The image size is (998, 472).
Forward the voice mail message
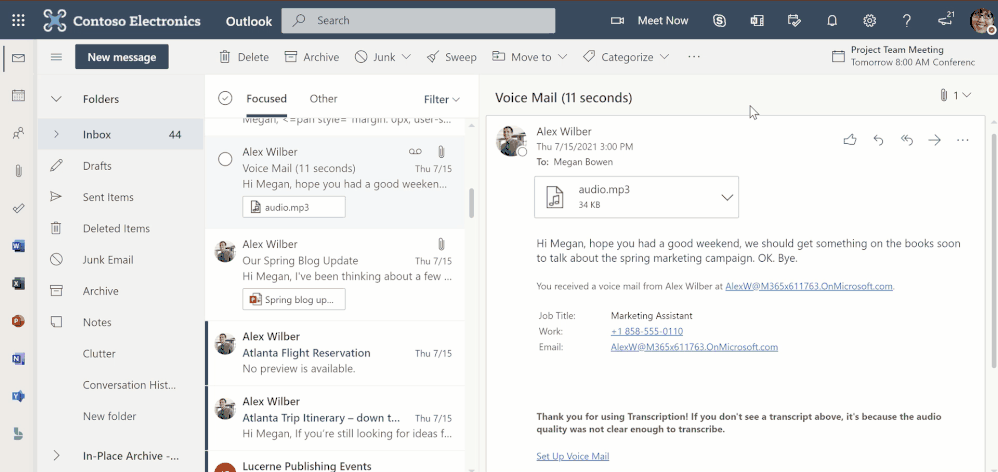pos(935,140)
